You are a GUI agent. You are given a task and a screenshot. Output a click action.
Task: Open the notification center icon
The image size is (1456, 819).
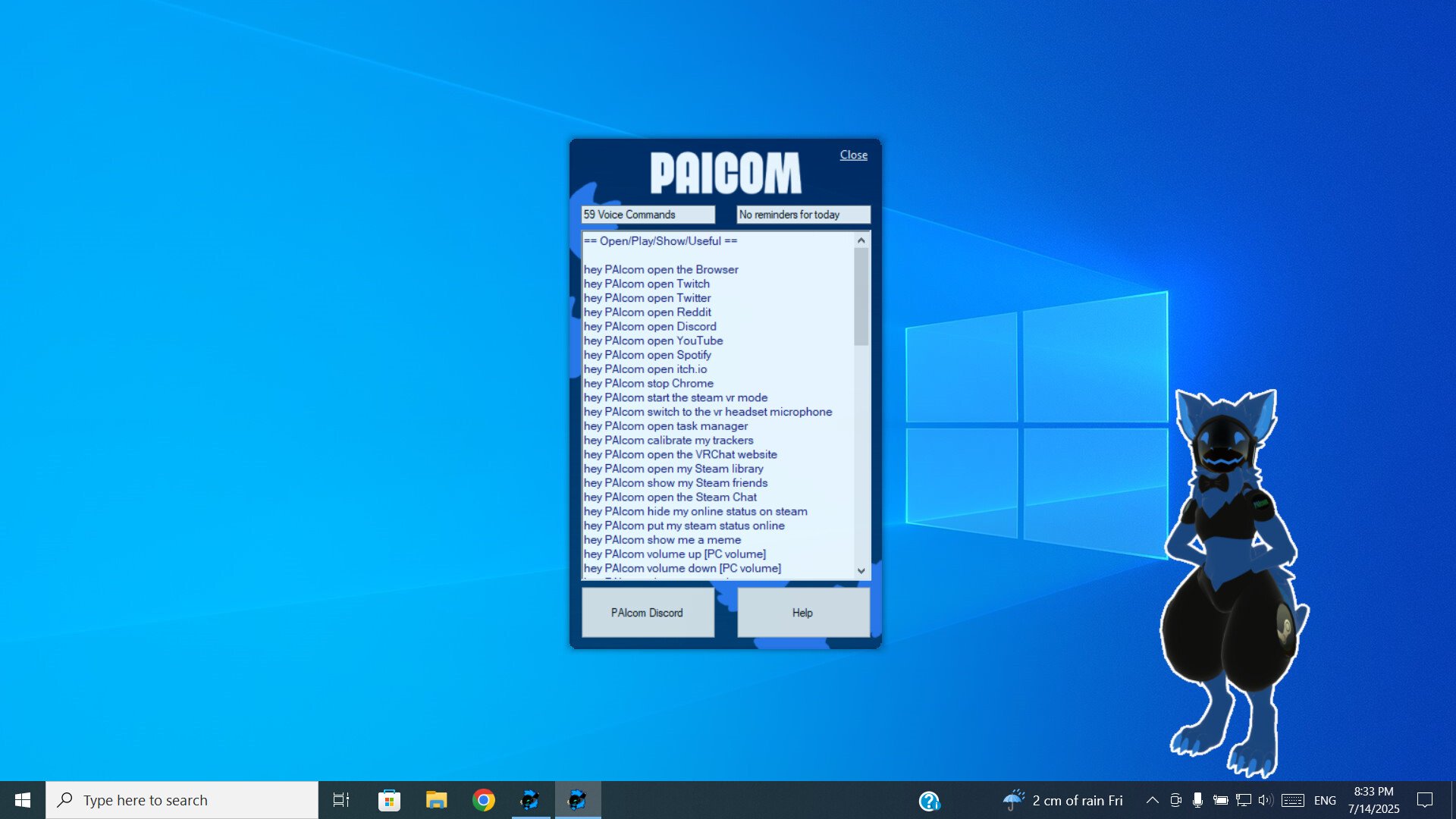coord(1425,800)
